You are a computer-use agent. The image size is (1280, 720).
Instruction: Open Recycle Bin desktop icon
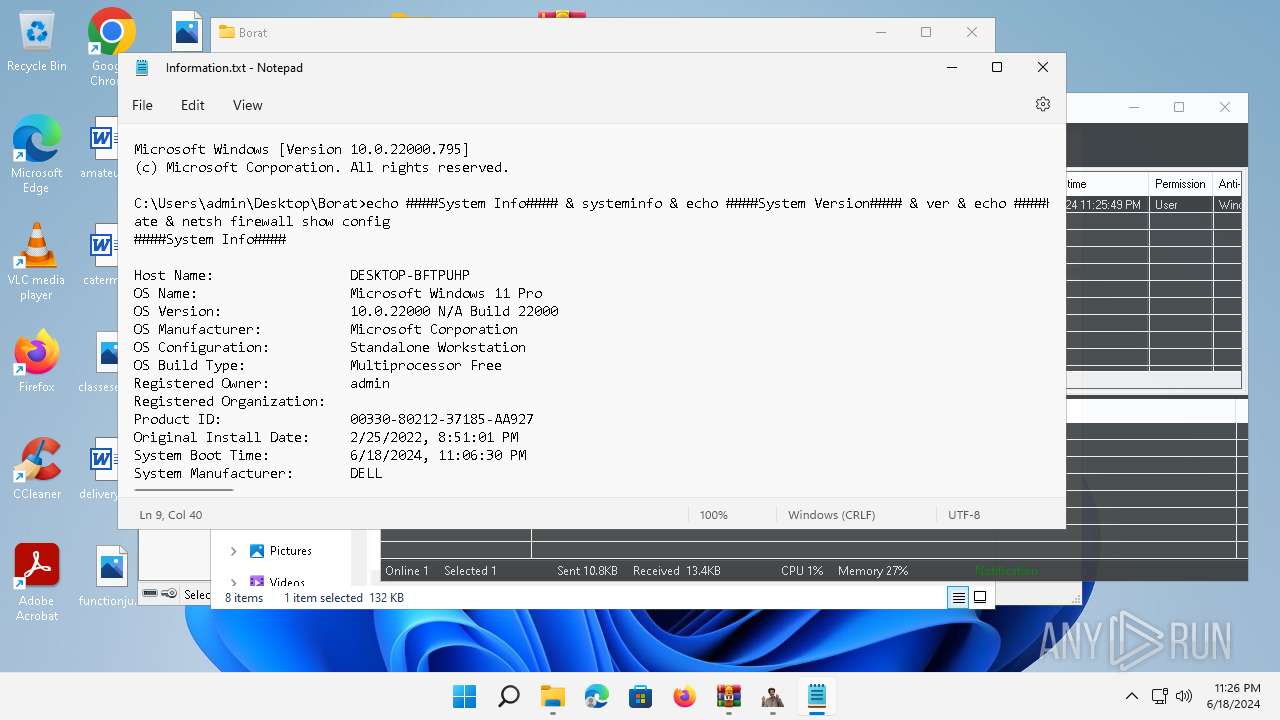pos(36,42)
